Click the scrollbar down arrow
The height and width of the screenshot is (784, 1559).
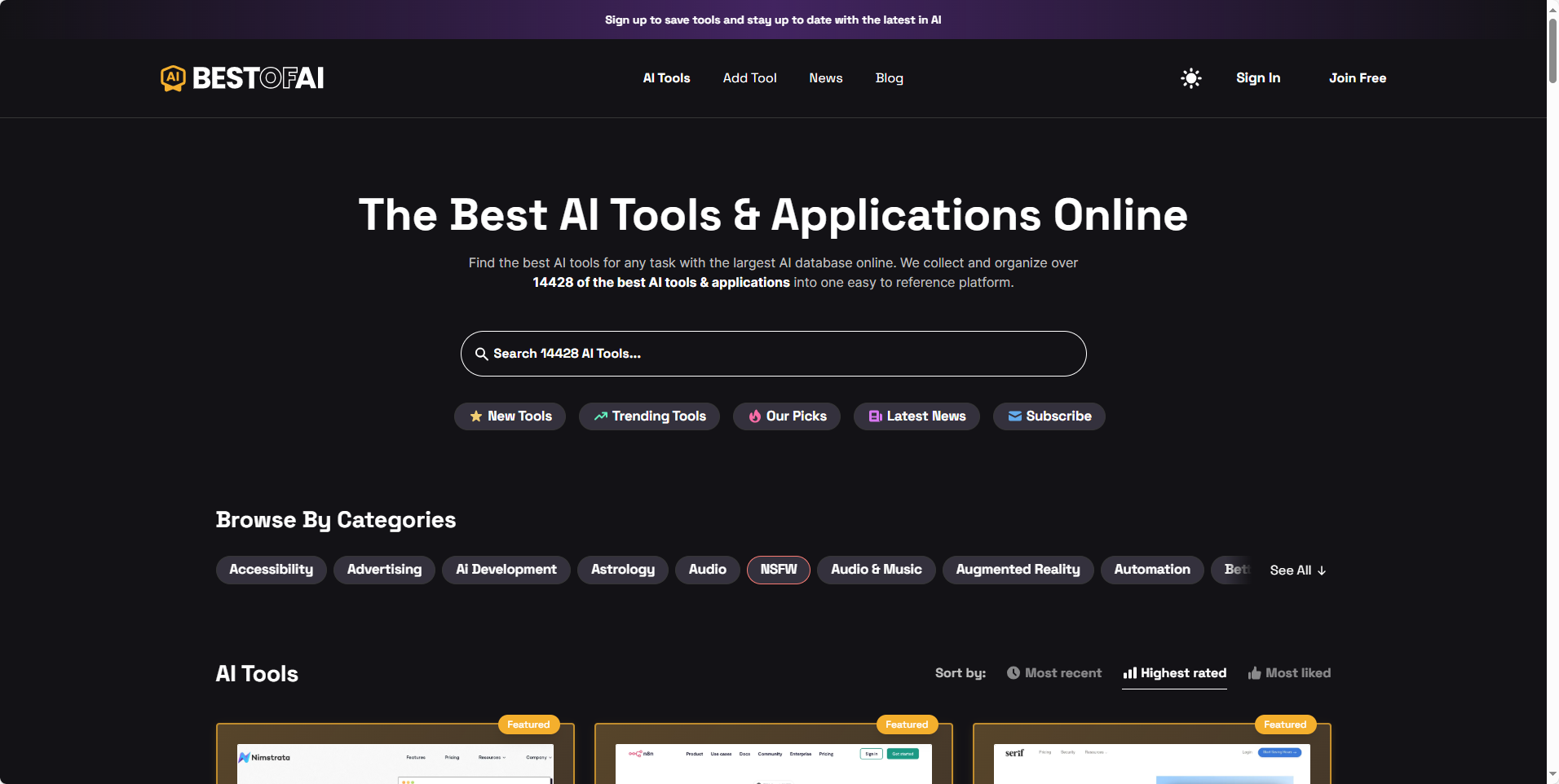click(x=1552, y=774)
